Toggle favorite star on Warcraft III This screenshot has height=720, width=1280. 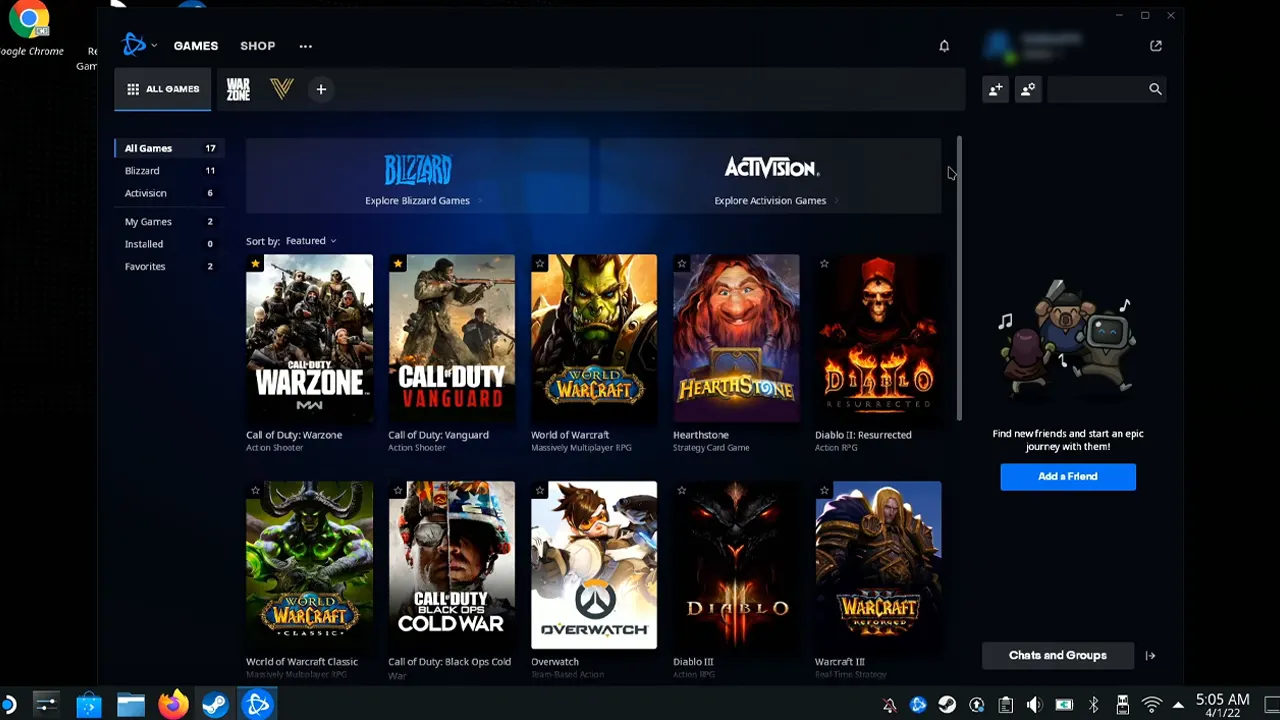(x=824, y=491)
